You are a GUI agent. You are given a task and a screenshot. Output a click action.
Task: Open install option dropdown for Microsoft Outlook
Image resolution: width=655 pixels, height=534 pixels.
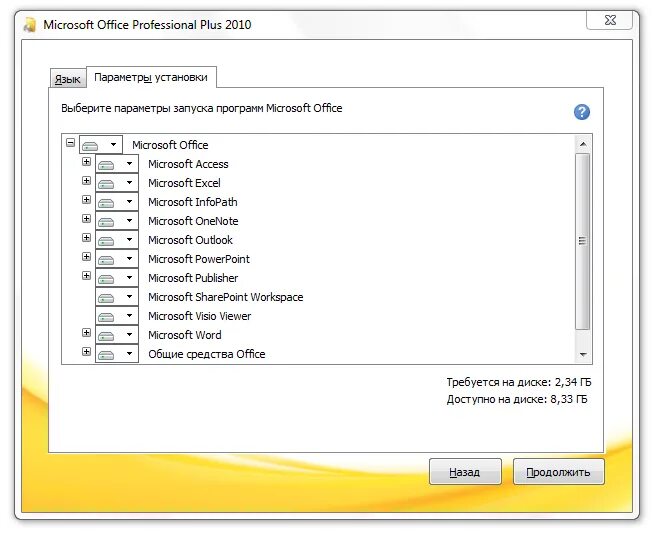tap(117, 240)
